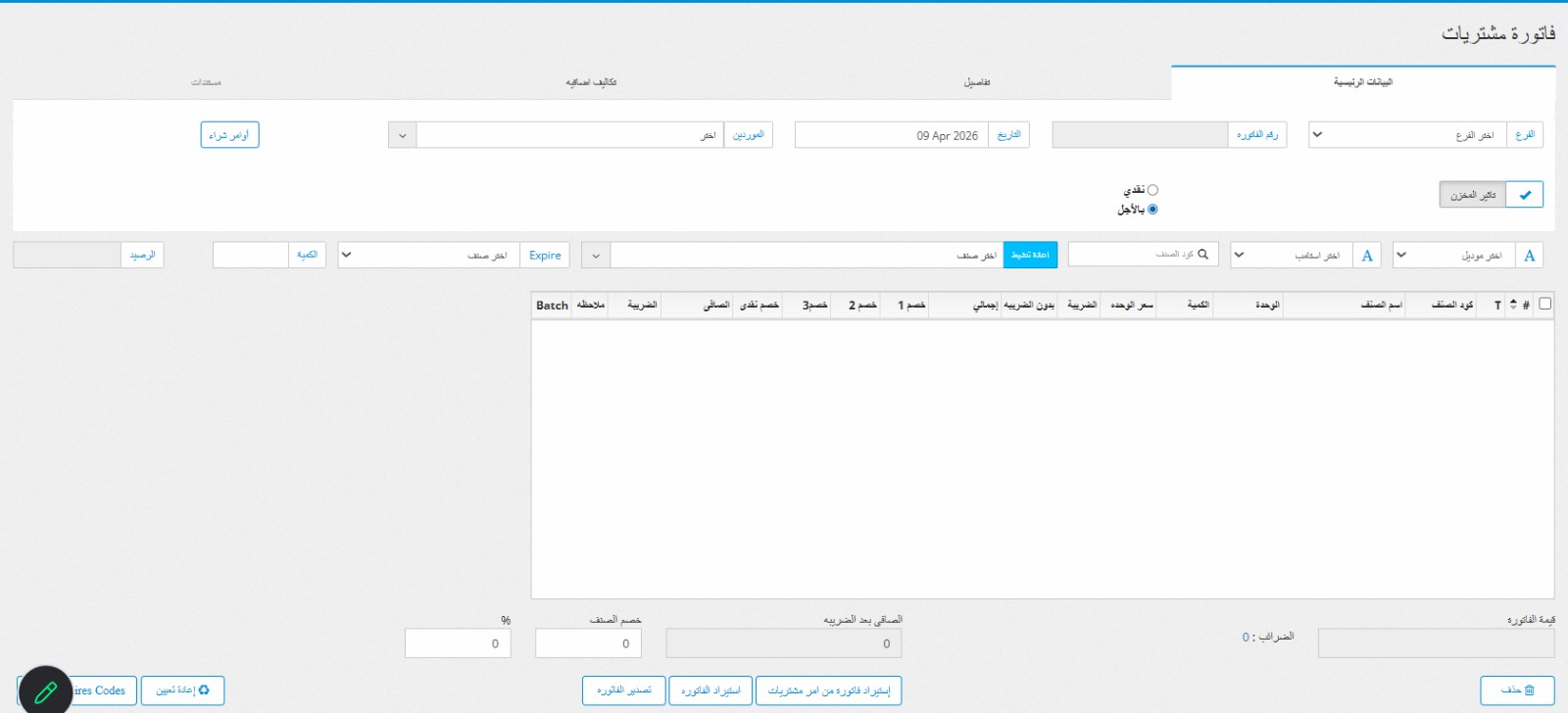Click the sort arrows icon in table header
The image size is (1568, 713).
coord(1512,305)
